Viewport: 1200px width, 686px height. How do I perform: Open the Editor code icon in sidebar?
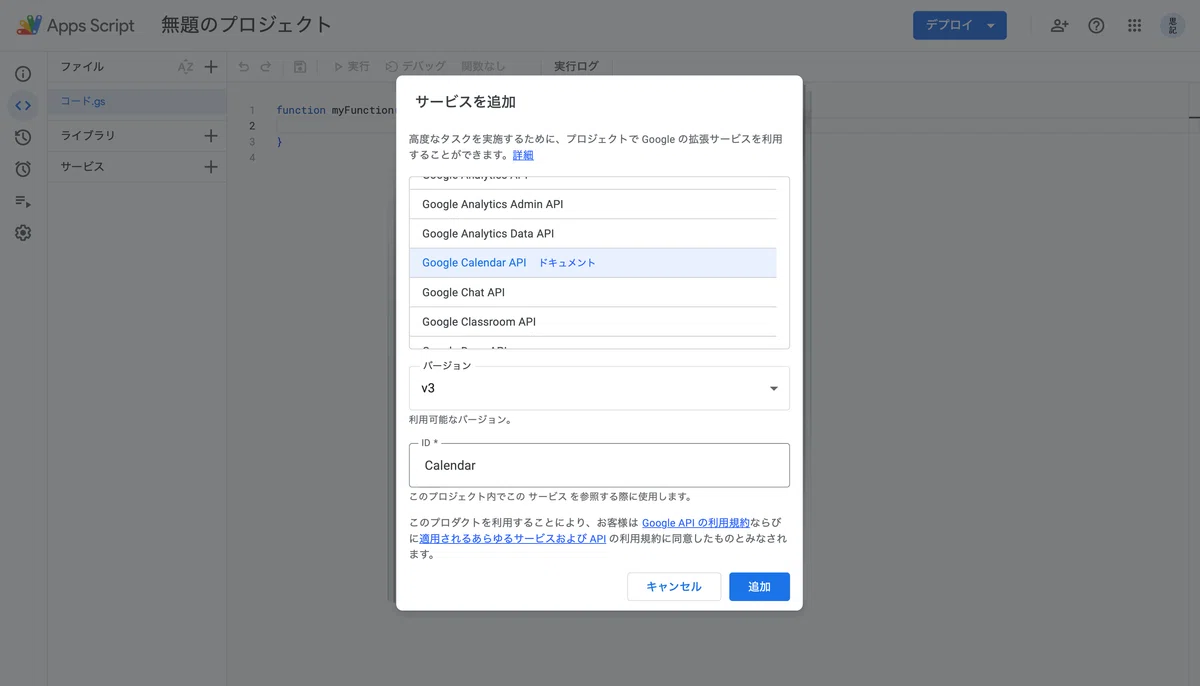coord(23,105)
